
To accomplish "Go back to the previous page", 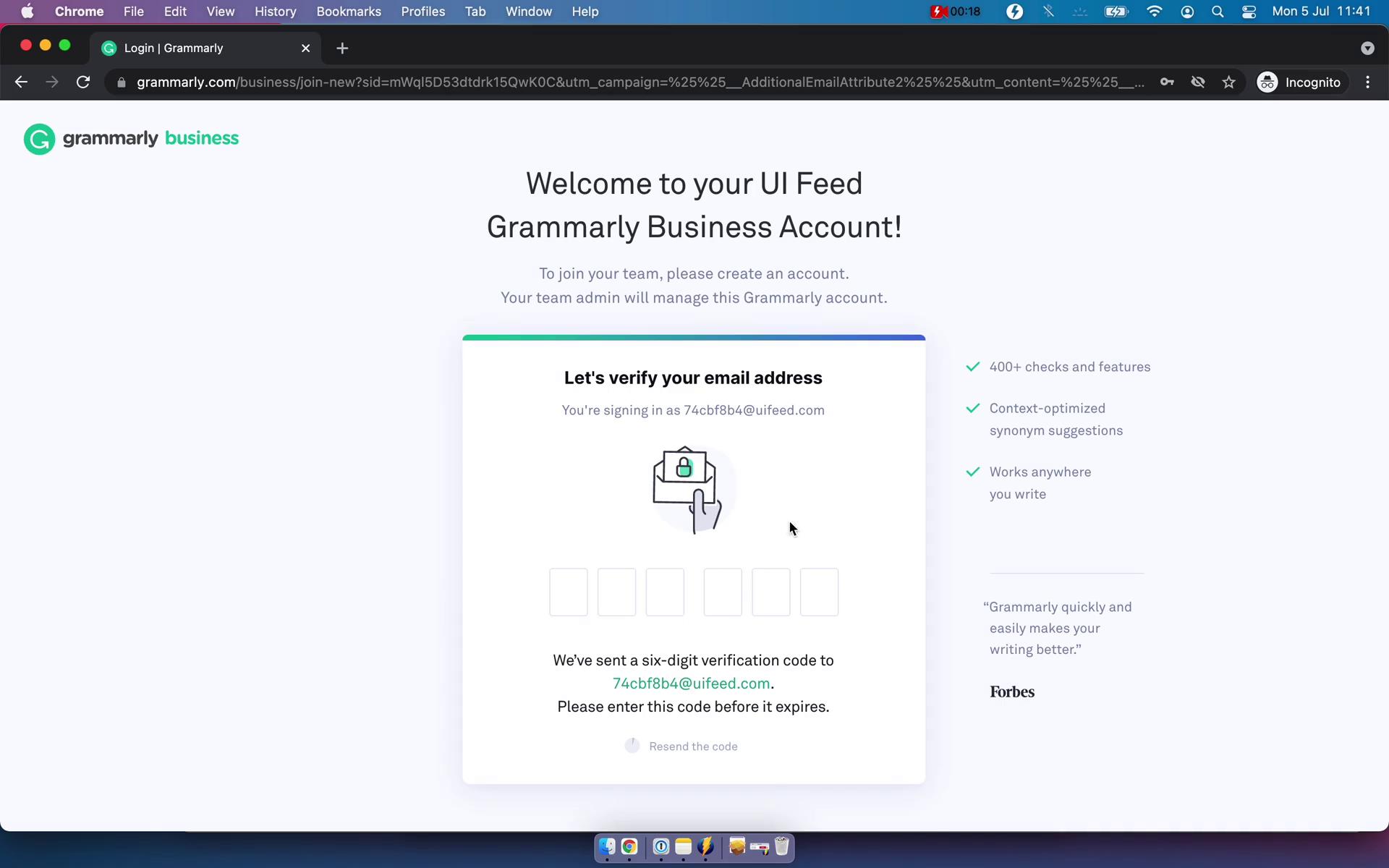I will tap(21, 82).
